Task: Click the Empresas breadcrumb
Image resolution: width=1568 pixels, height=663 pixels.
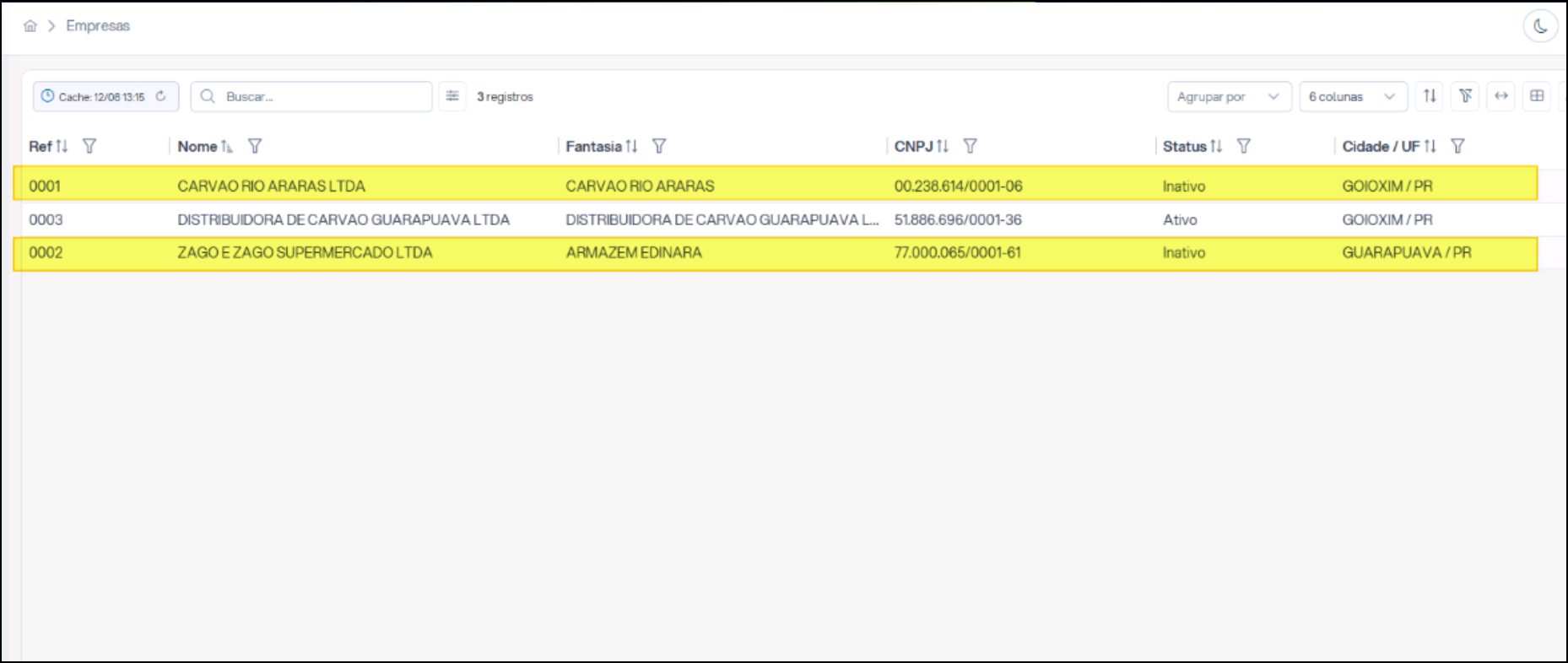Action: coord(98,26)
